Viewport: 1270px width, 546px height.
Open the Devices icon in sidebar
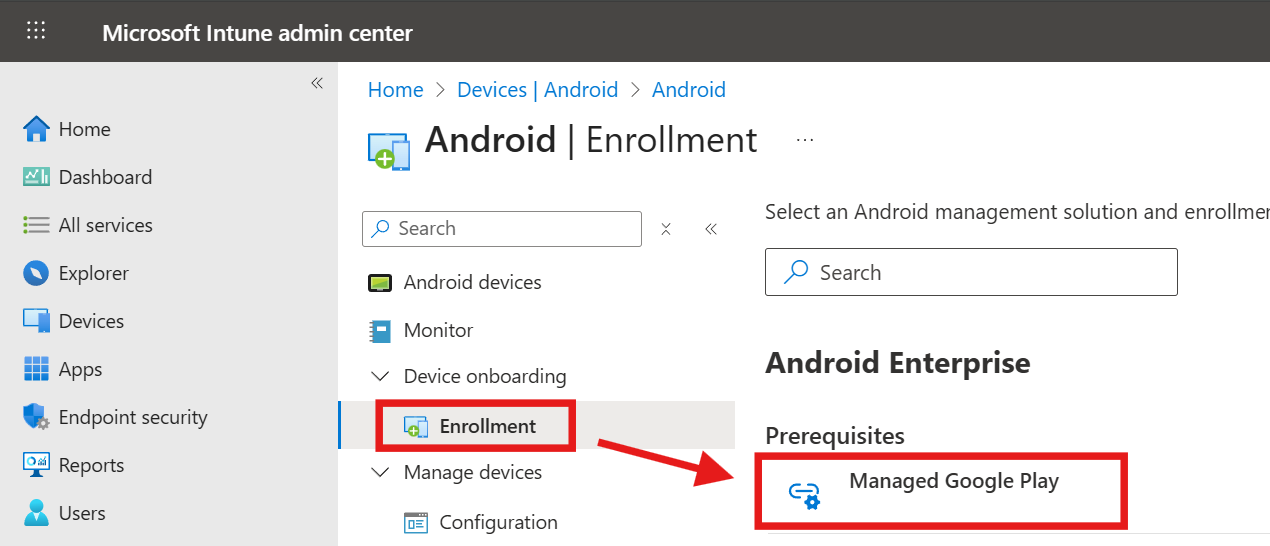[36, 321]
